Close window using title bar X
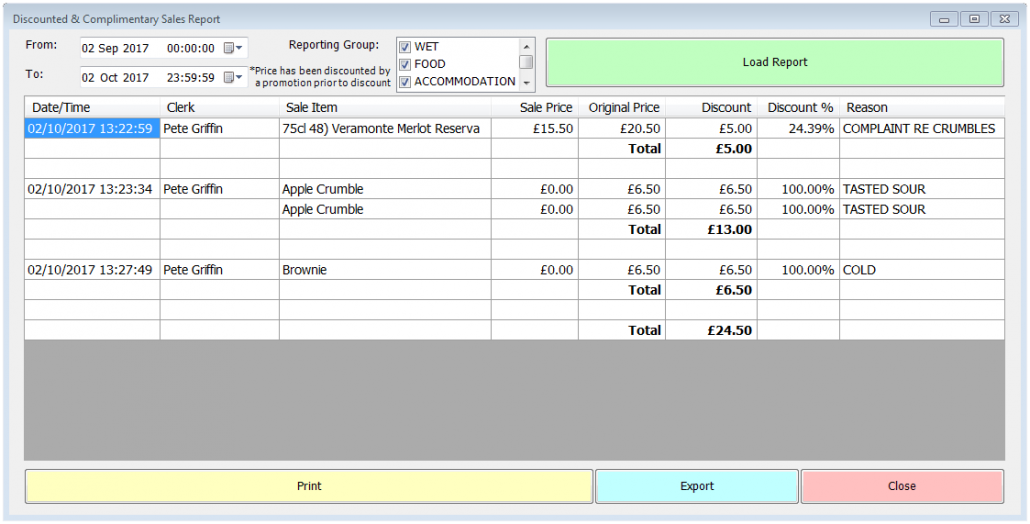Viewport: 1030px width, 524px height. pyautogui.click(x=1004, y=19)
